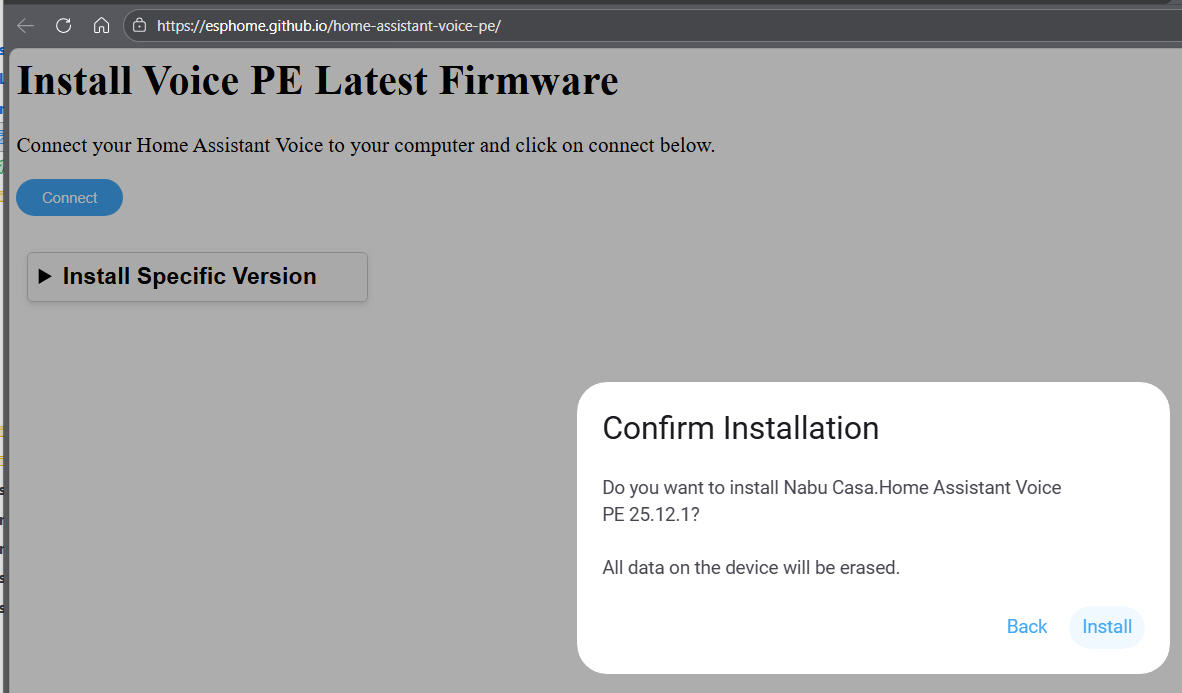
Task: Click the "Do you want to install Nabu Casa" question text
Action: click(831, 488)
